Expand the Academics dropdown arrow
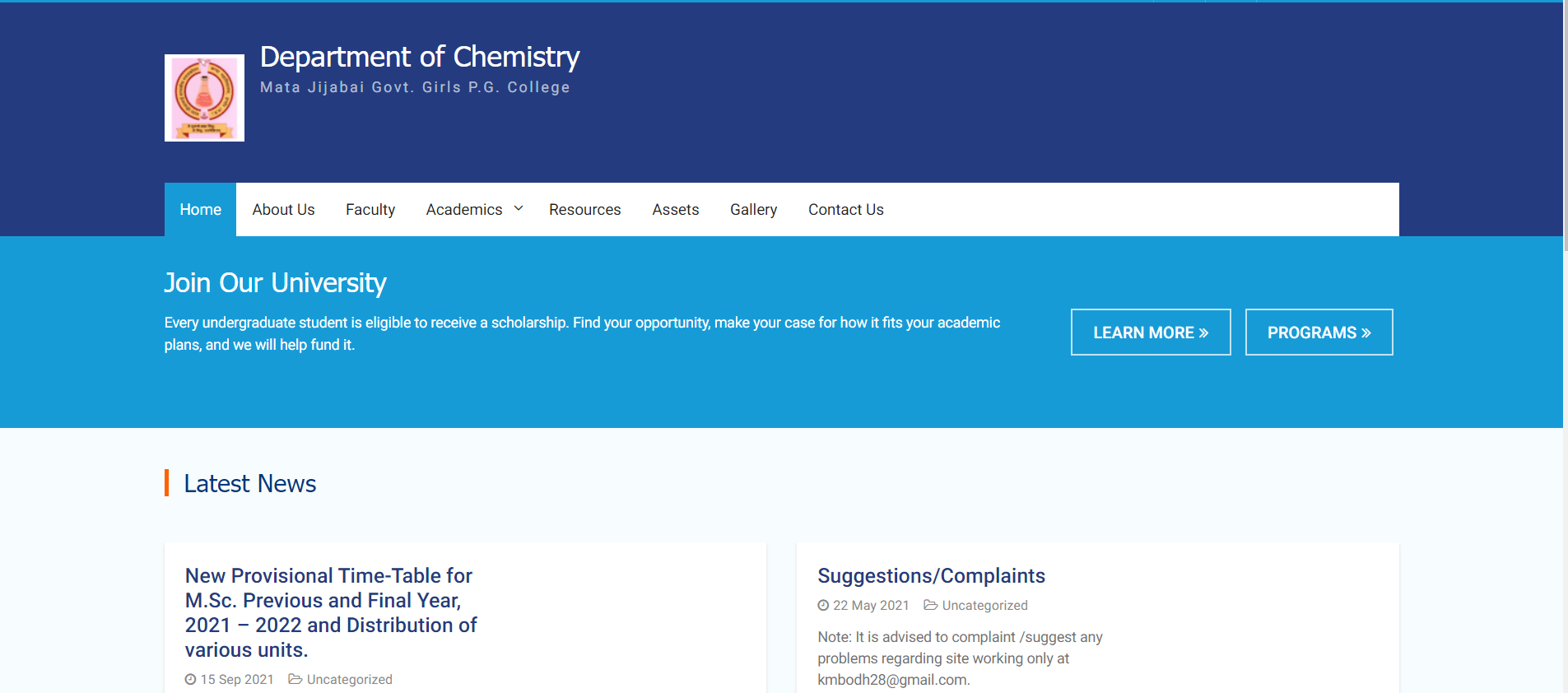 coord(519,209)
